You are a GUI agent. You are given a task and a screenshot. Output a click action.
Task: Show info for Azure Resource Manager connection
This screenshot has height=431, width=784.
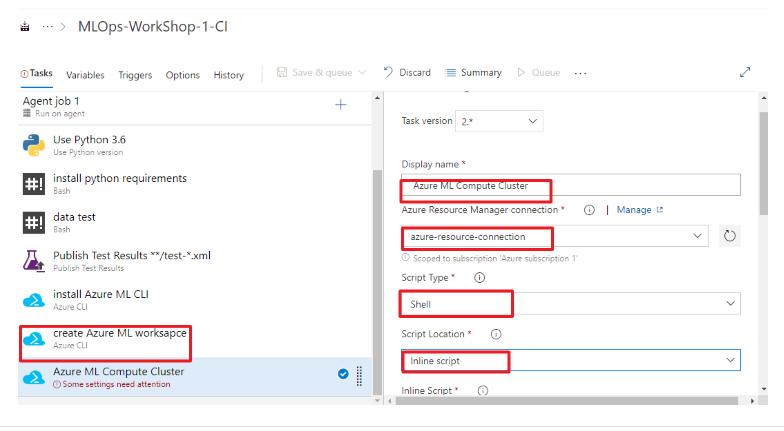589,210
